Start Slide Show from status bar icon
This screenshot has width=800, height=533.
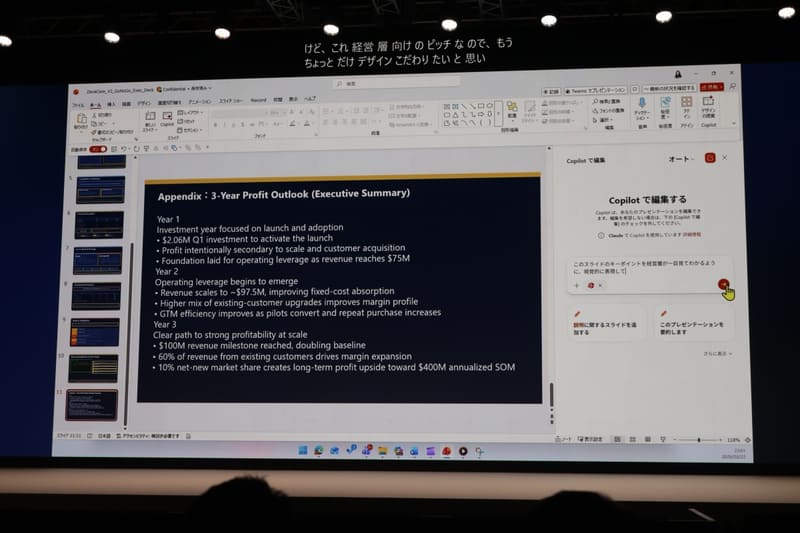pyautogui.click(x=663, y=439)
